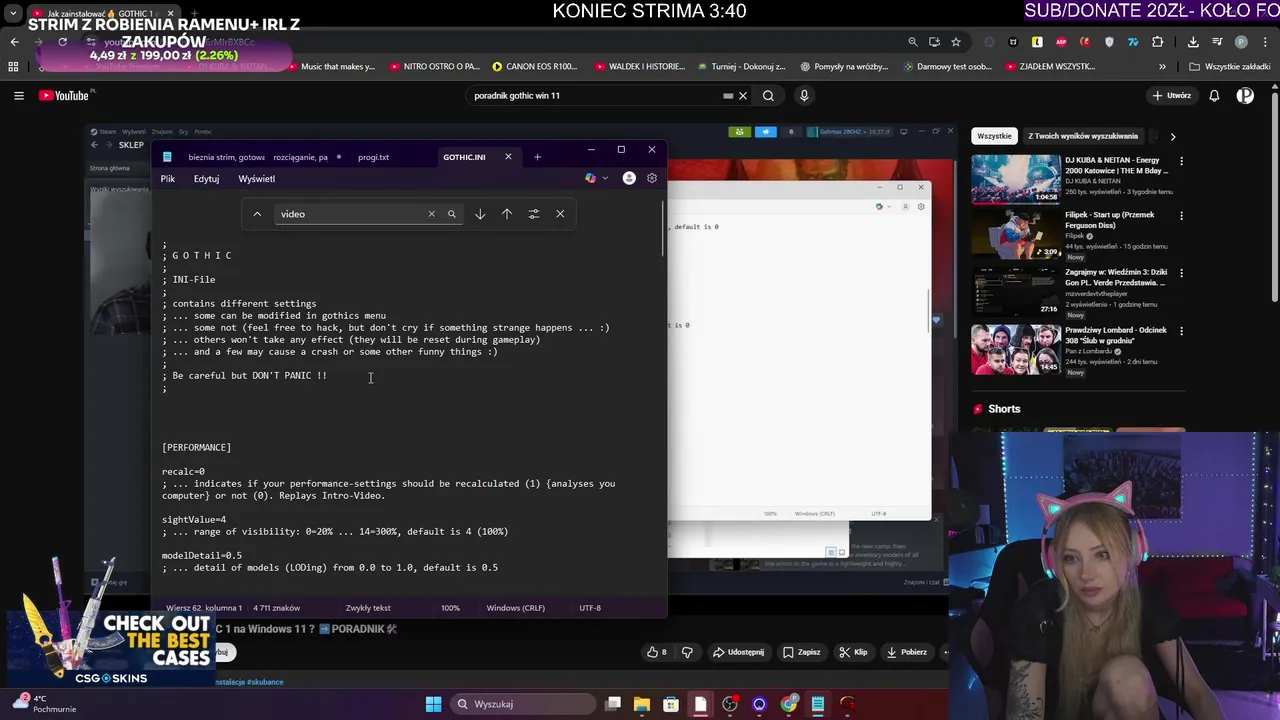1280x720 pixels.
Task: Open find options sliders icon
Action: (533, 214)
